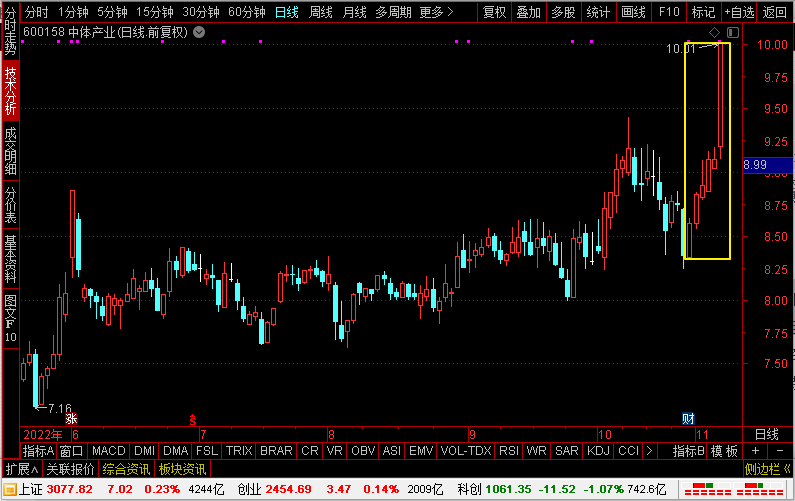The height and width of the screenshot is (501, 795).
Task: Select the 15分钟 period tab
Action: tap(153, 12)
